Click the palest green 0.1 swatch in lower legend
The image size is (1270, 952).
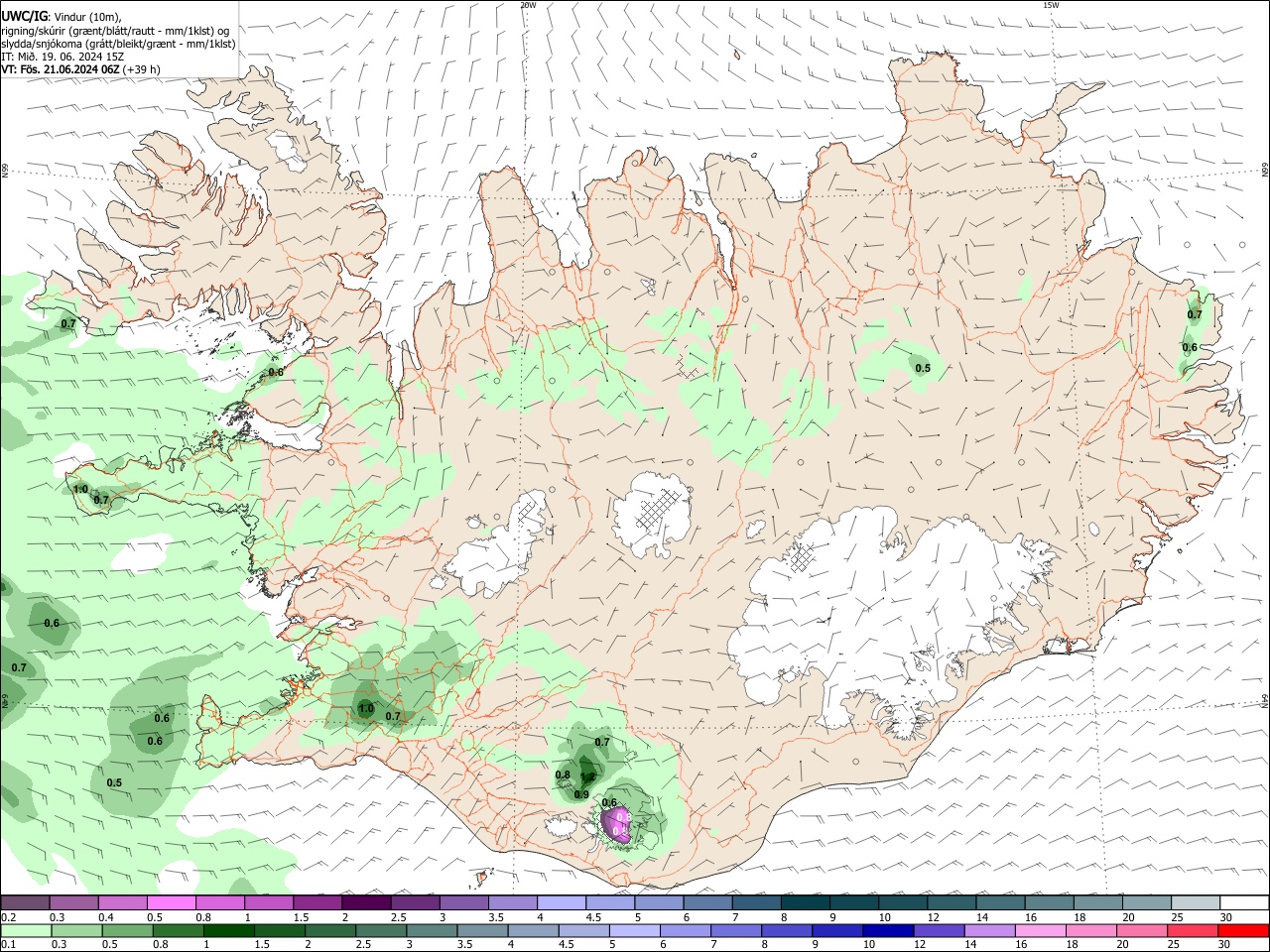26,930
